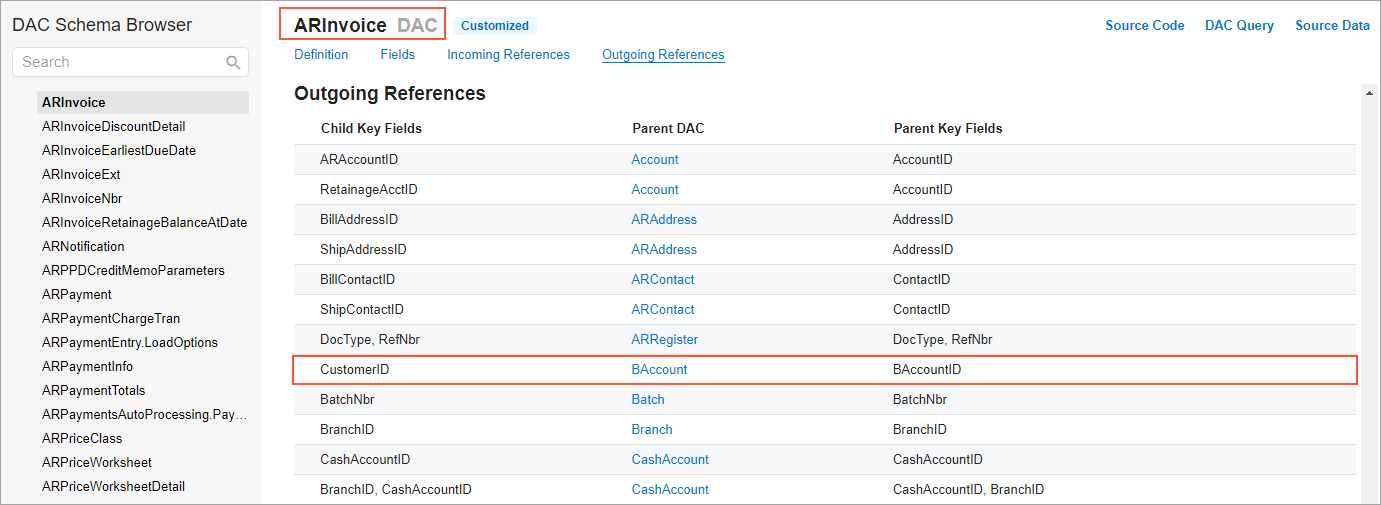Open Account link in ARAccountID row
The width and height of the screenshot is (1381, 505).
(655, 160)
